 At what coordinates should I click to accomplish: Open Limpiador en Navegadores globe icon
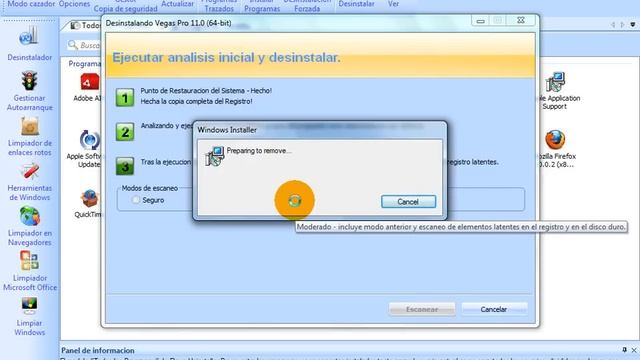coord(29,216)
